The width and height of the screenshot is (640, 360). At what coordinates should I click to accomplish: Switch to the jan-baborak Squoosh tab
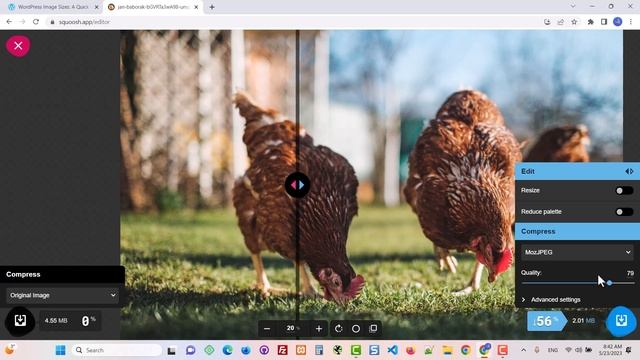click(153, 7)
